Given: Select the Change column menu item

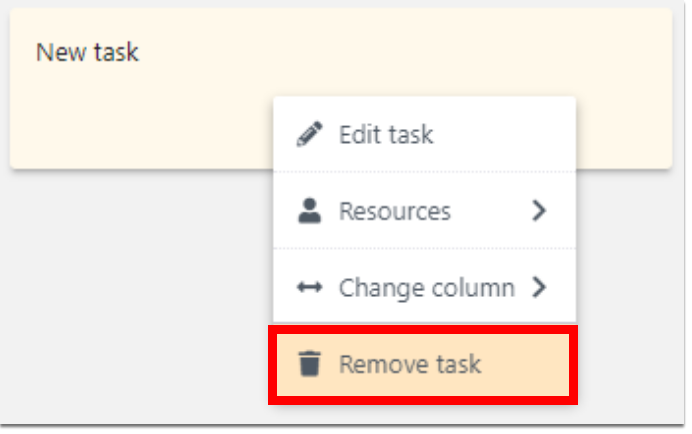Looking at the screenshot, I should pyautogui.click(x=425, y=287).
